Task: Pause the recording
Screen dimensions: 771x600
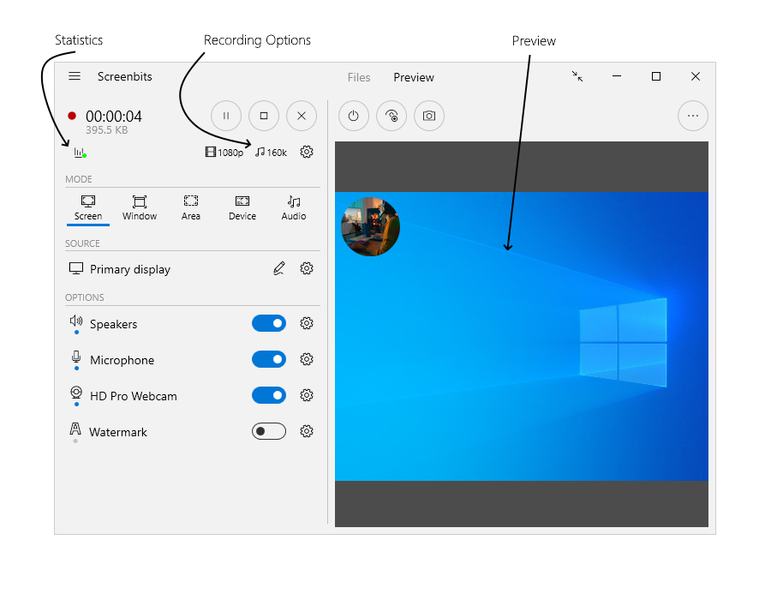Action: (226, 116)
